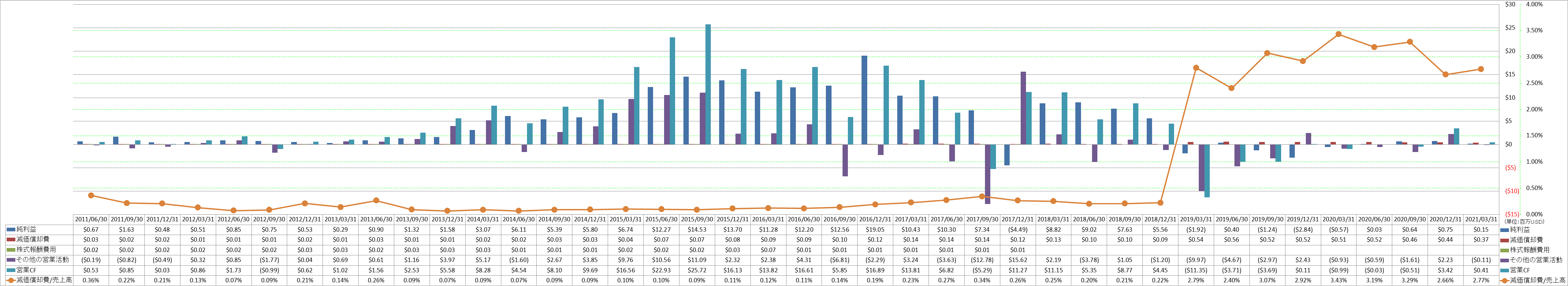Screen dimensions: 1568x286
Task: Click the 2017/09/30 column header
Action: 982,219
